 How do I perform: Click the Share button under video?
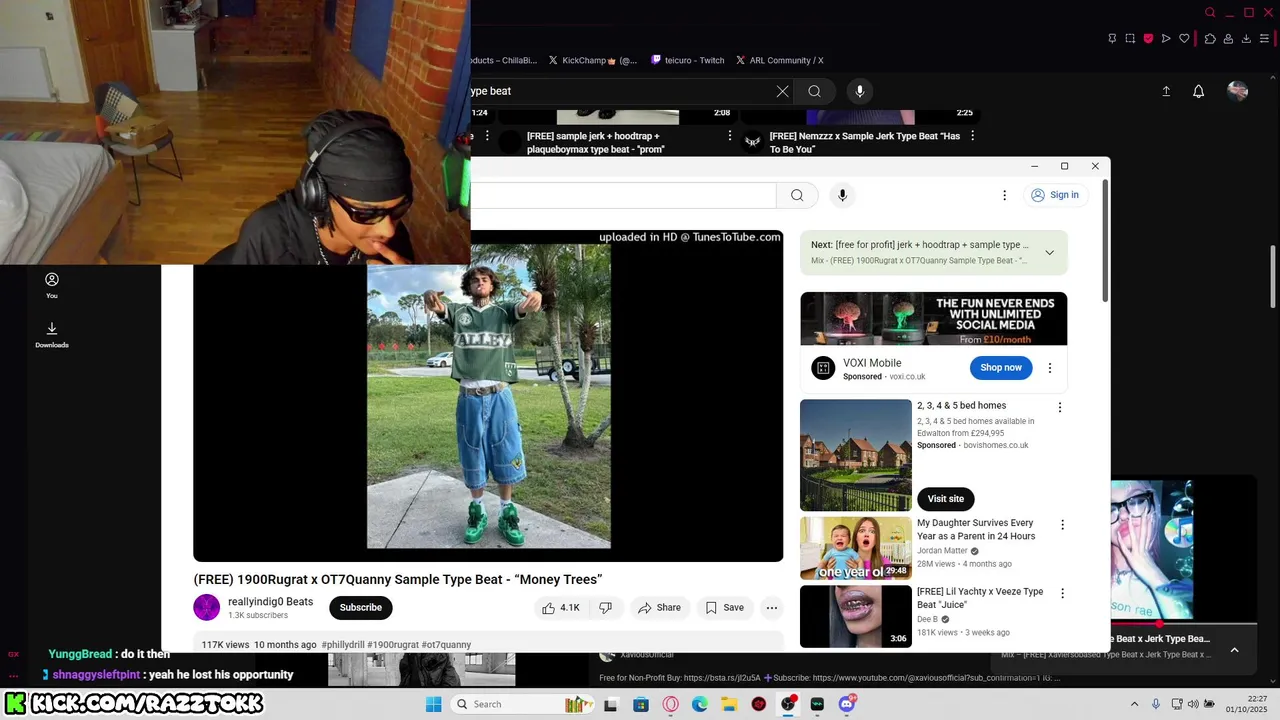pos(659,608)
